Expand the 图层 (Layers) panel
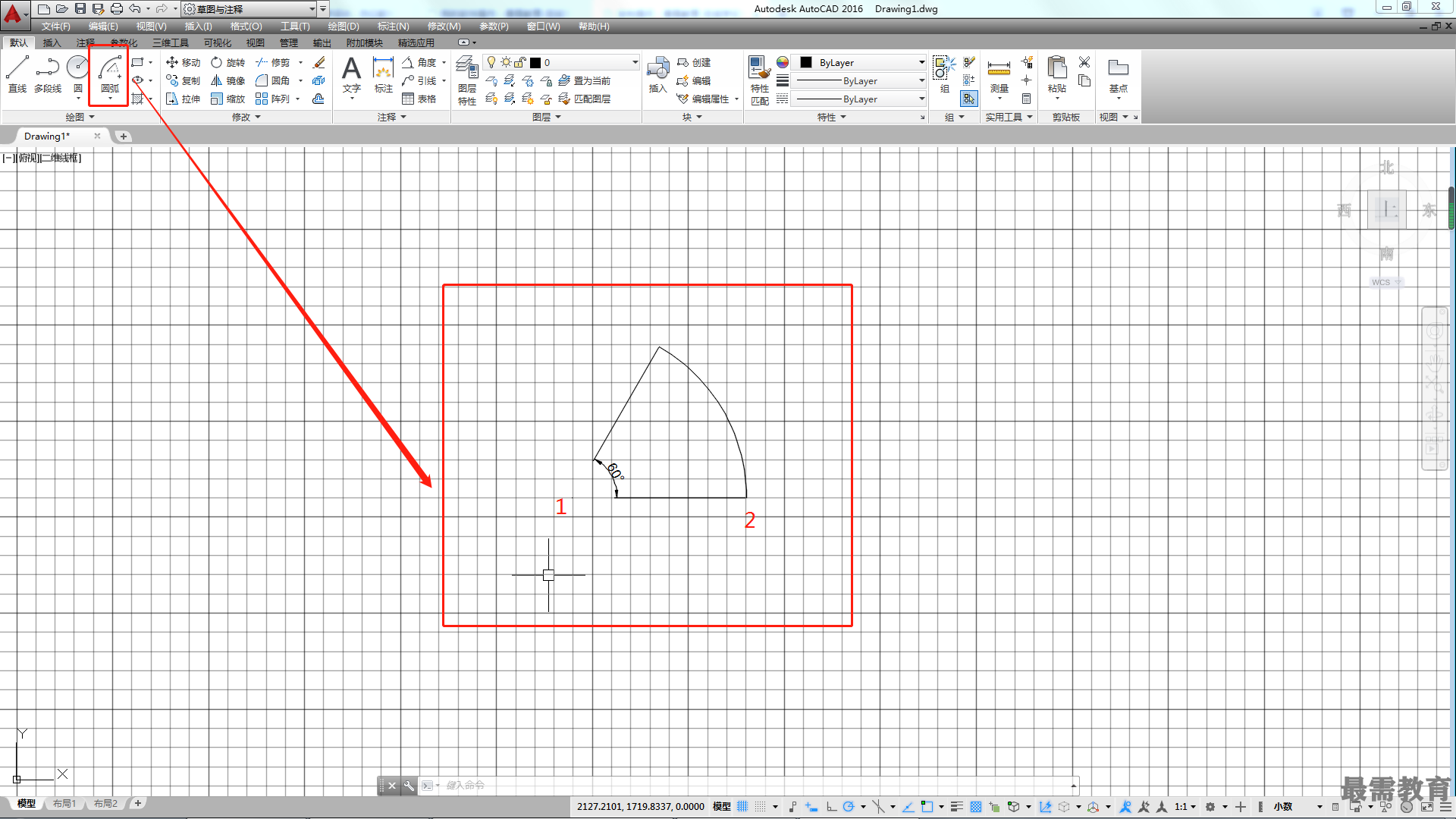The image size is (1456, 819). coord(547,117)
